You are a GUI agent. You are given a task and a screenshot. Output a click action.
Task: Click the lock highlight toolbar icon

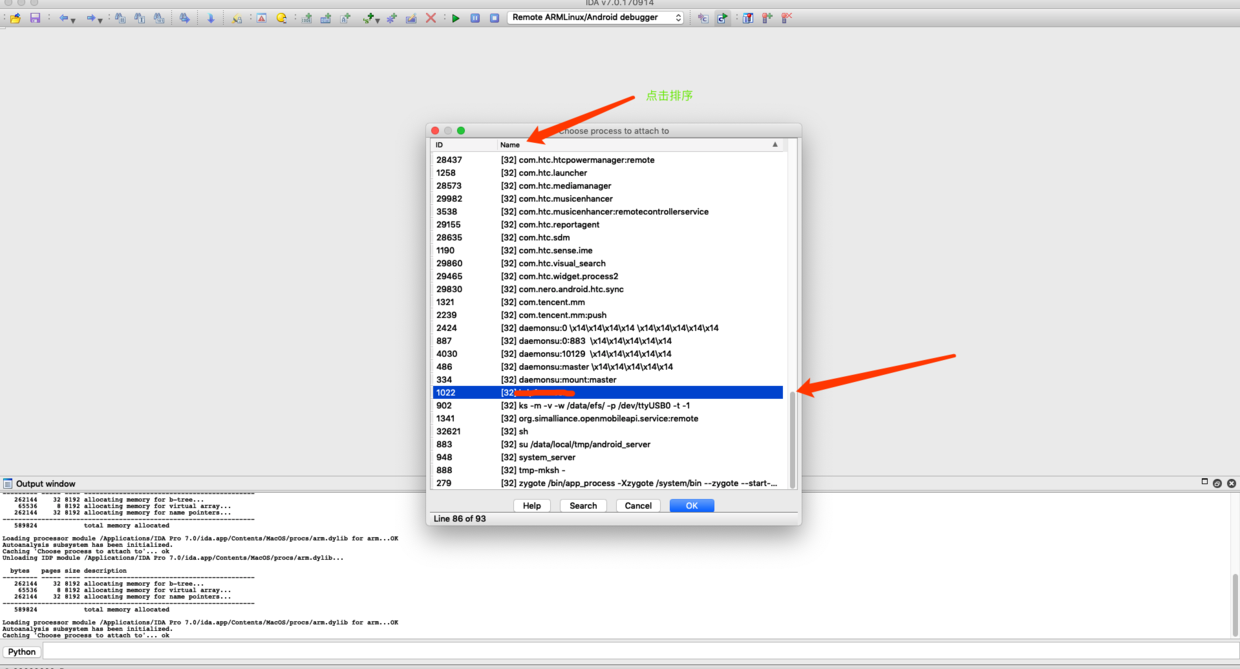pos(237,18)
